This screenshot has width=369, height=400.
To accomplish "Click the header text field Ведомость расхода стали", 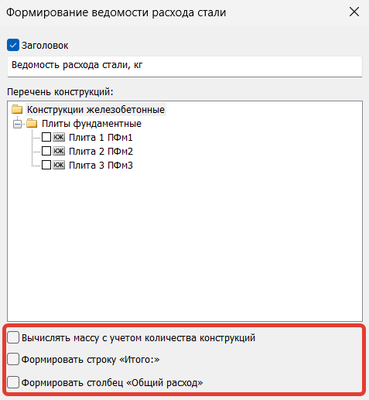I will (x=185, y=66).
